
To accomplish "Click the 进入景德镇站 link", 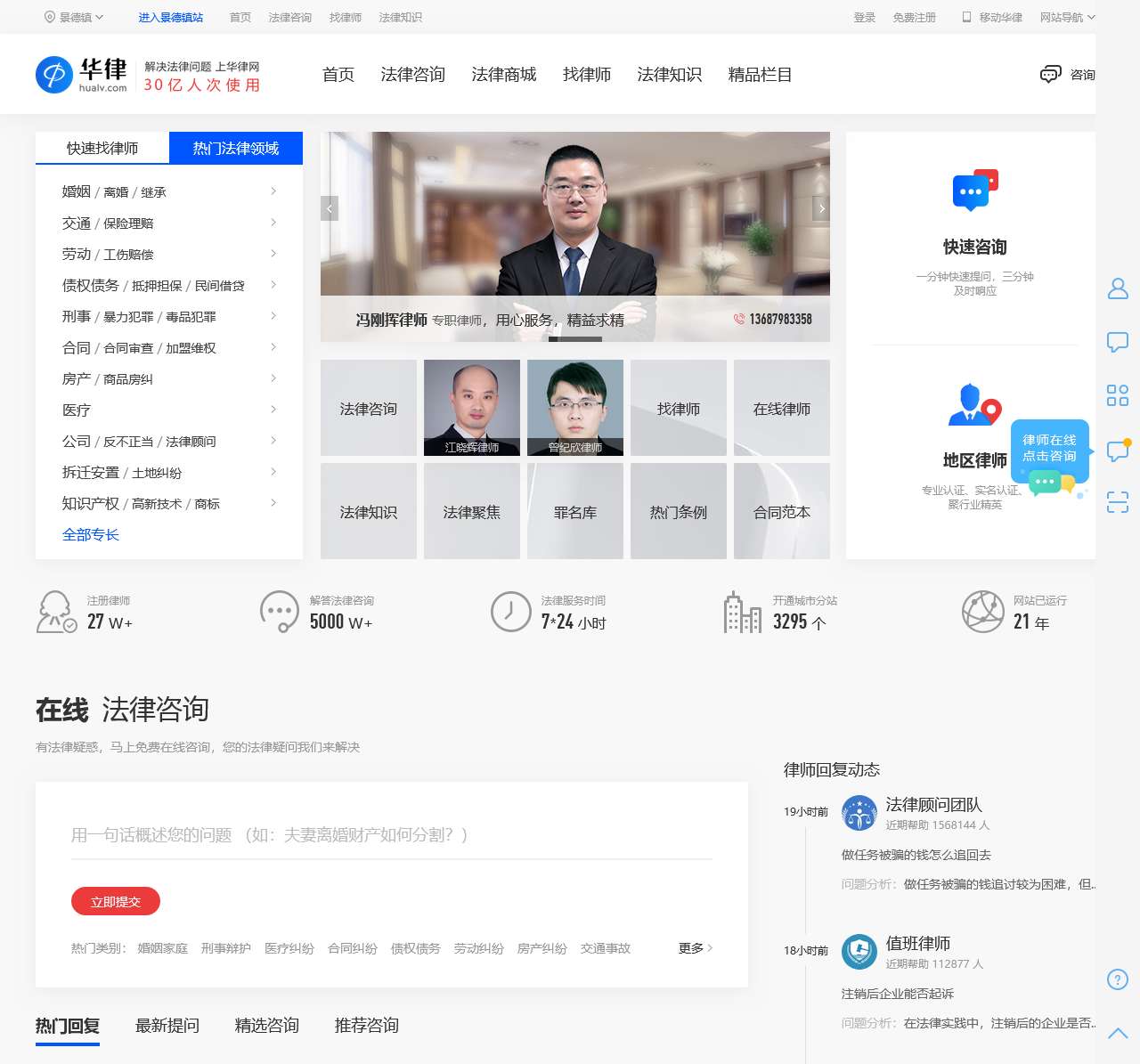I will [x=171, y=17].
